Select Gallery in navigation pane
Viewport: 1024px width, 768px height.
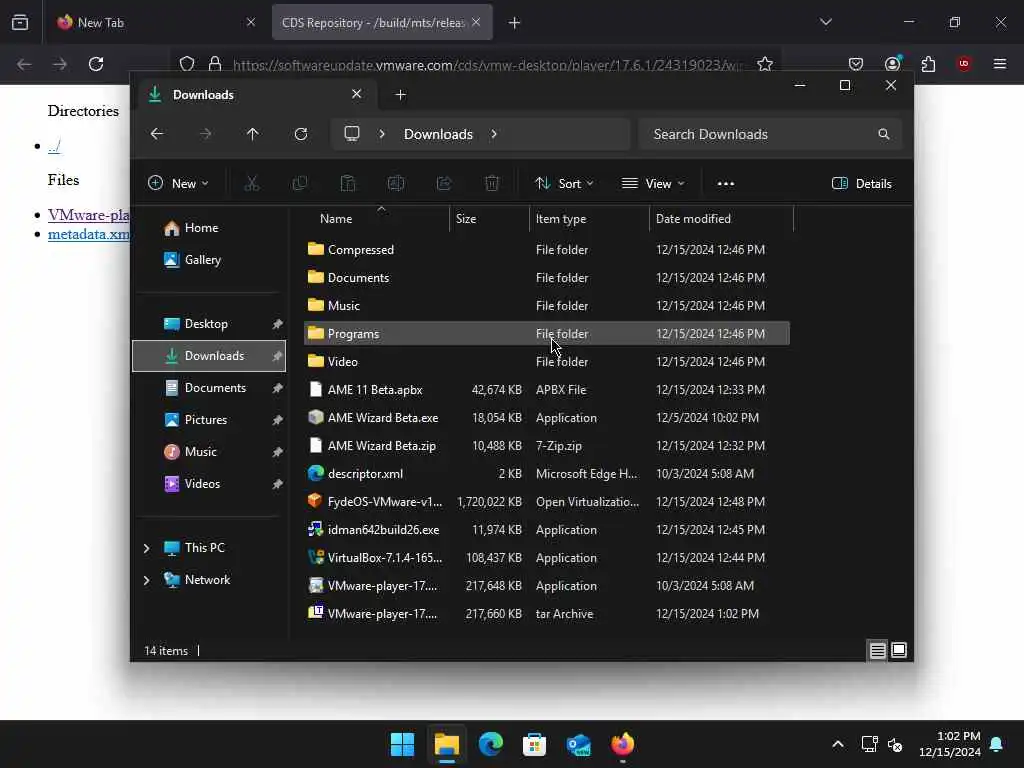coord(202,260)
